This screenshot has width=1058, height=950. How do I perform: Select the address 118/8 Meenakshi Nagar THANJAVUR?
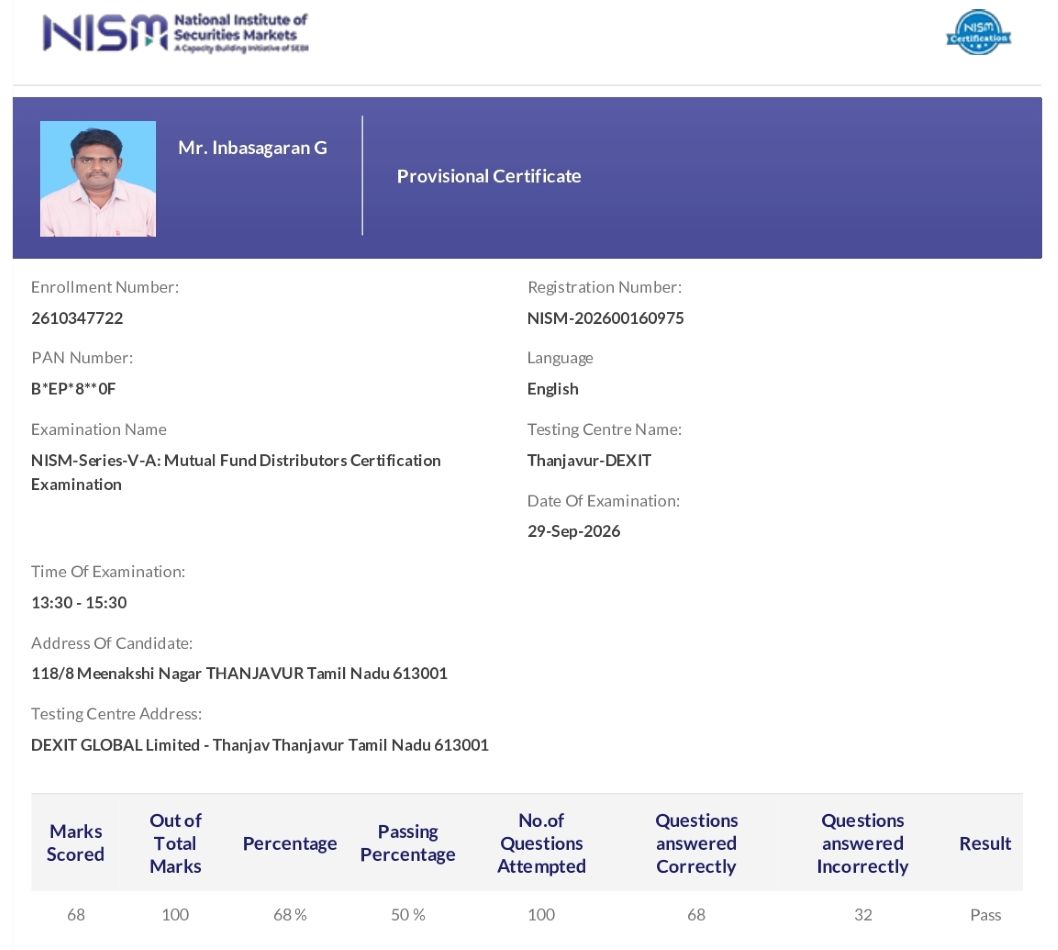(239, 673)
